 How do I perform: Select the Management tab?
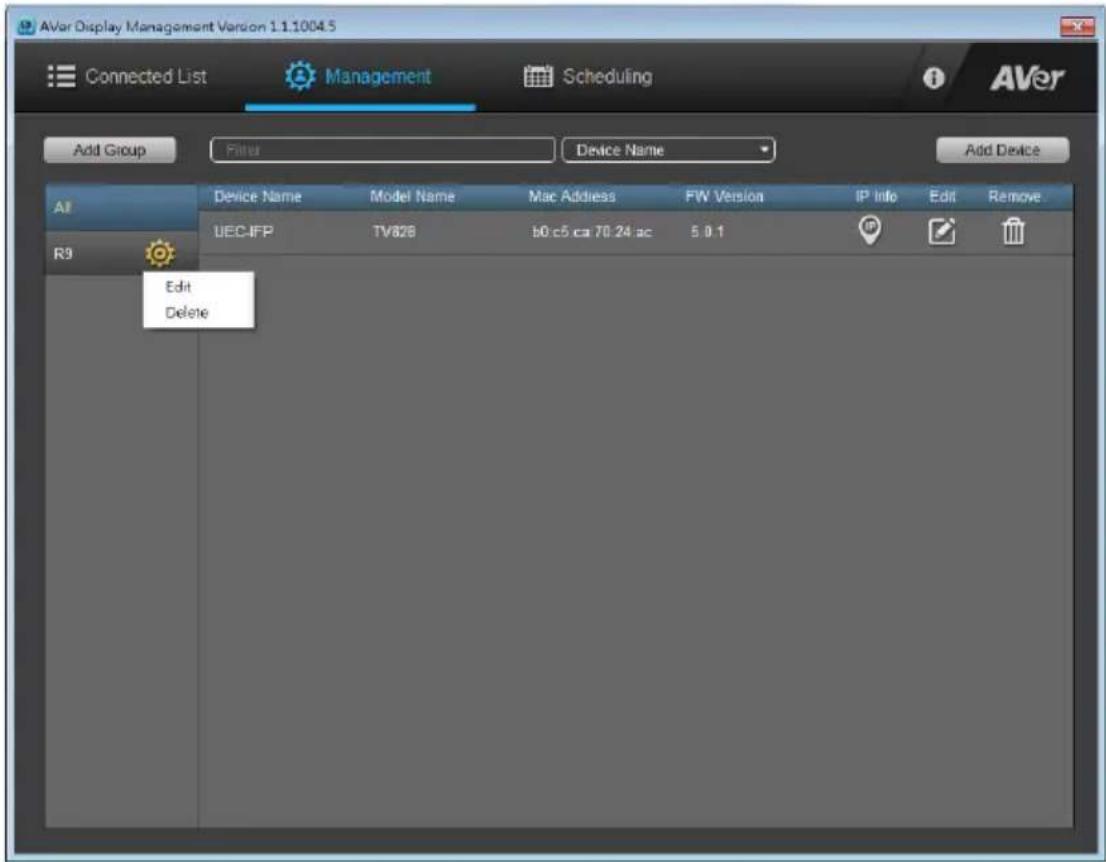(x=358, y=76)
